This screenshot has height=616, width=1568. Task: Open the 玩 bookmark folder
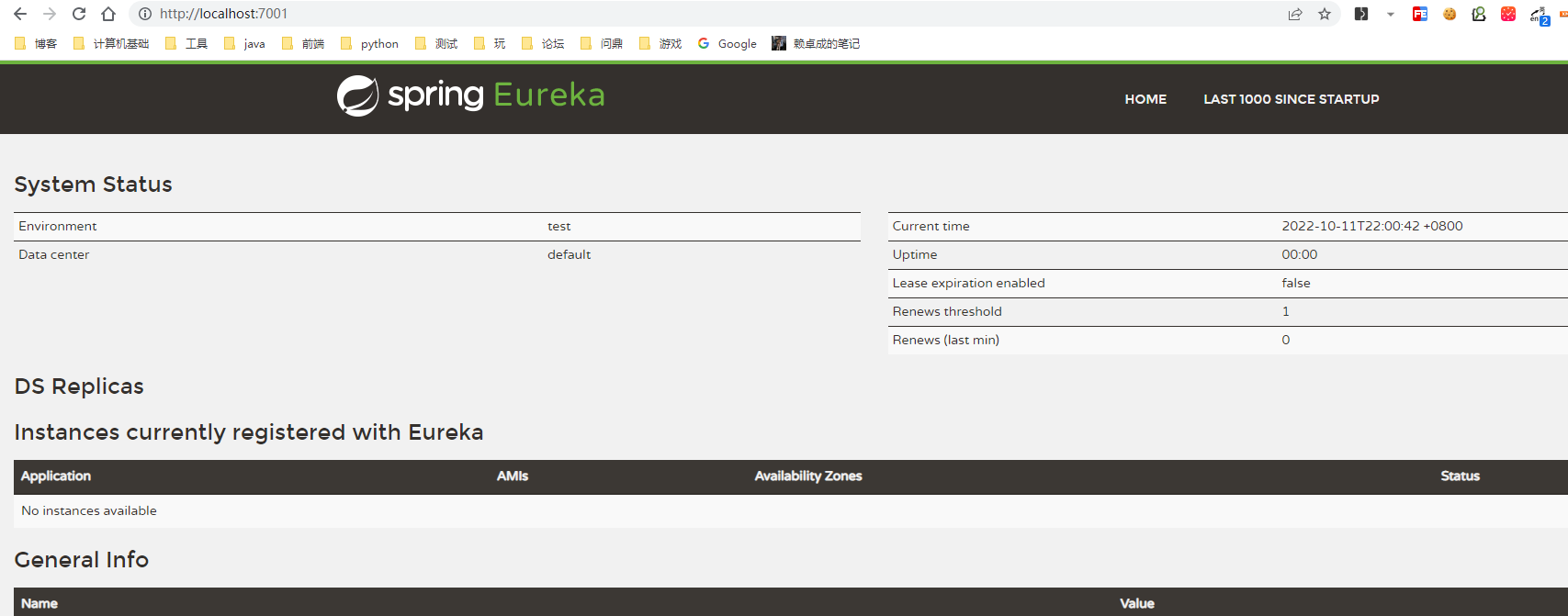point(490,43)
